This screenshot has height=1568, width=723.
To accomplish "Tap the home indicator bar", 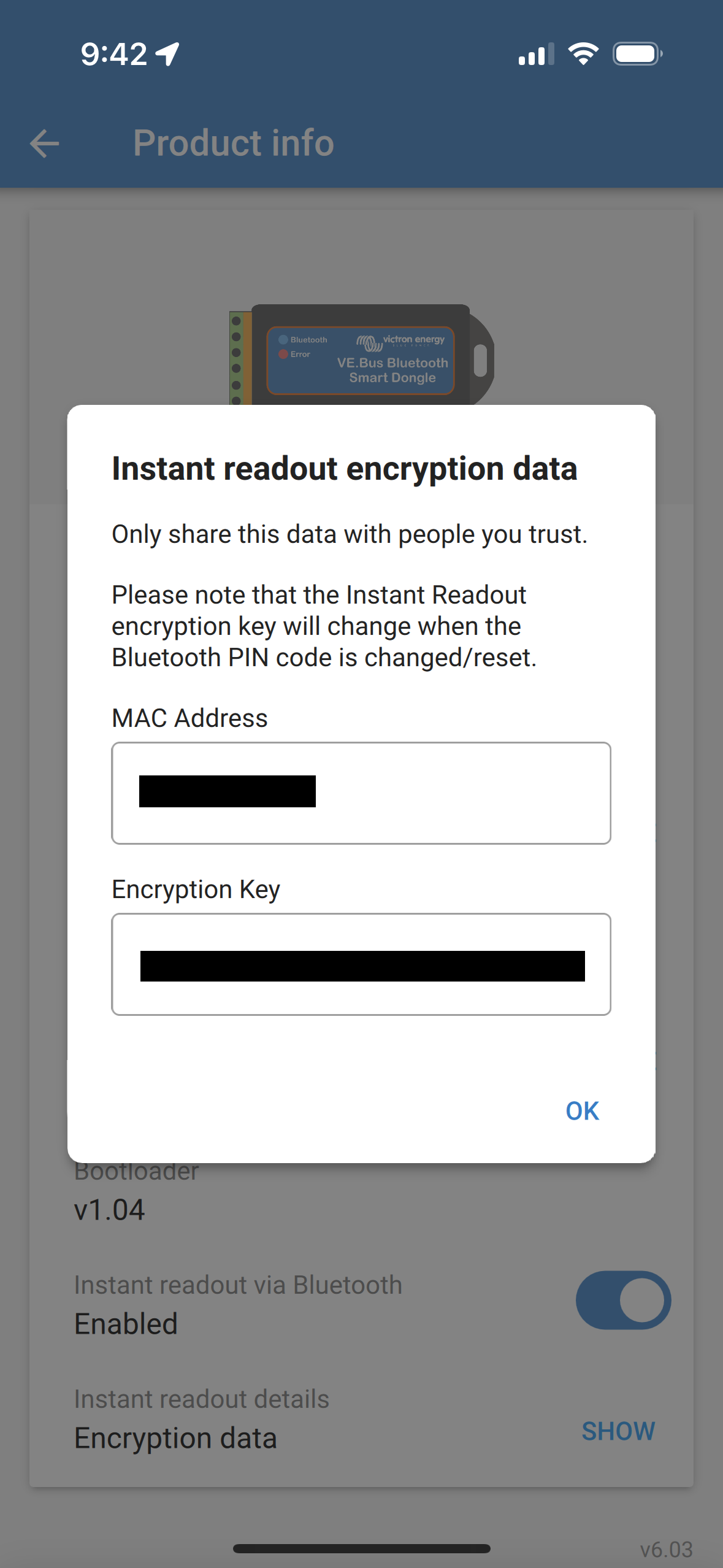I will click(x=361, y=1548).
